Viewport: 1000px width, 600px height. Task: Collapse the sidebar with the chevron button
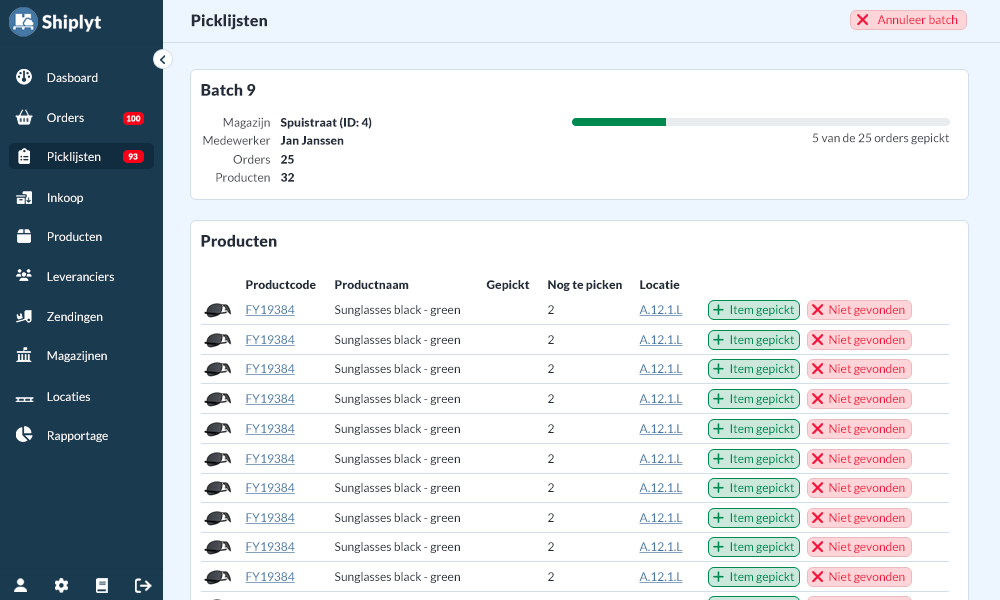[163, 59]
